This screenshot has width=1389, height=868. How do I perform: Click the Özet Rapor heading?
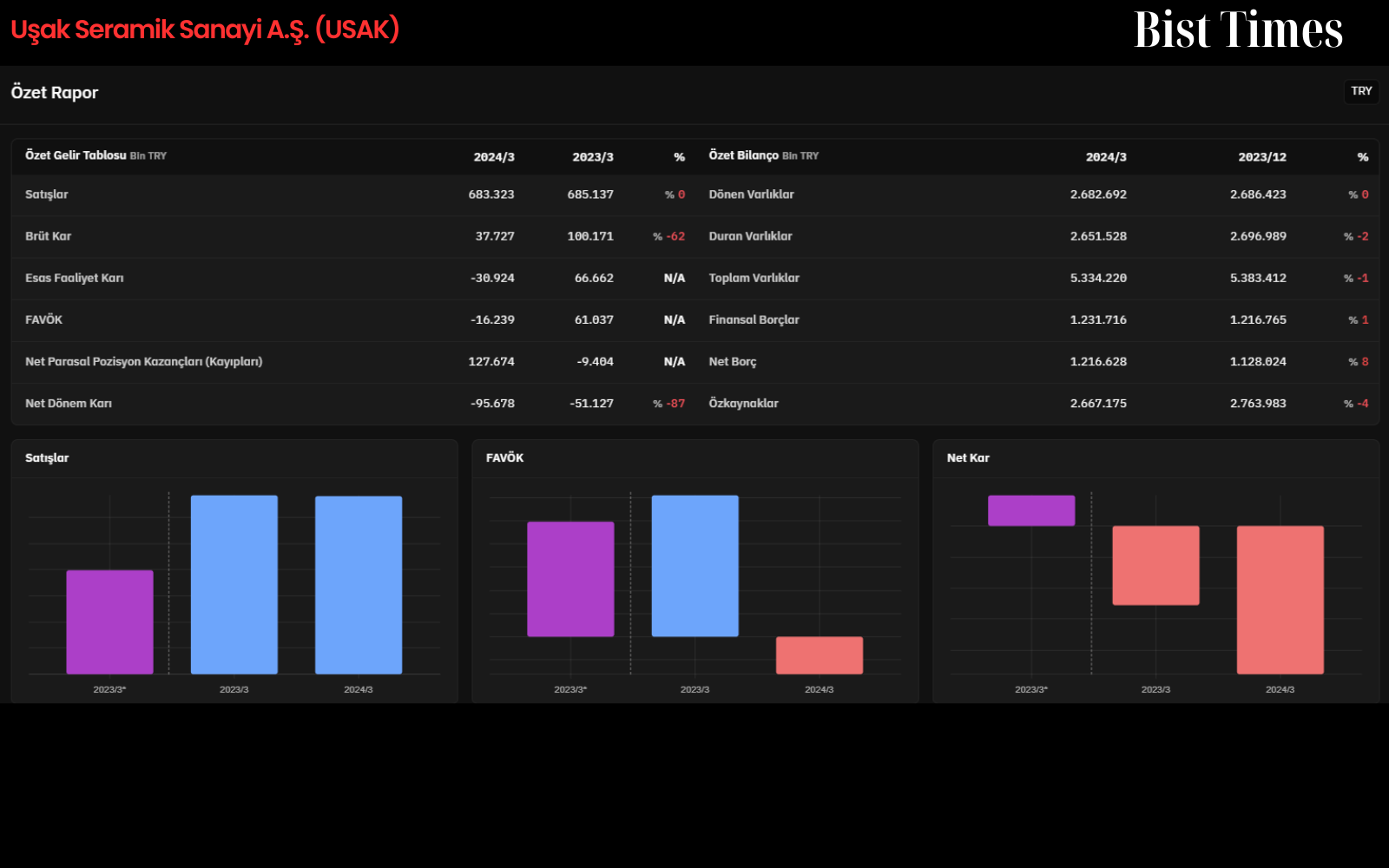[55, 92]
